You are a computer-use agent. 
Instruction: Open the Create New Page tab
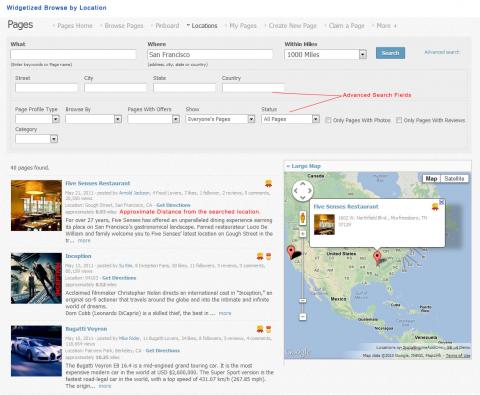(292, 26)
